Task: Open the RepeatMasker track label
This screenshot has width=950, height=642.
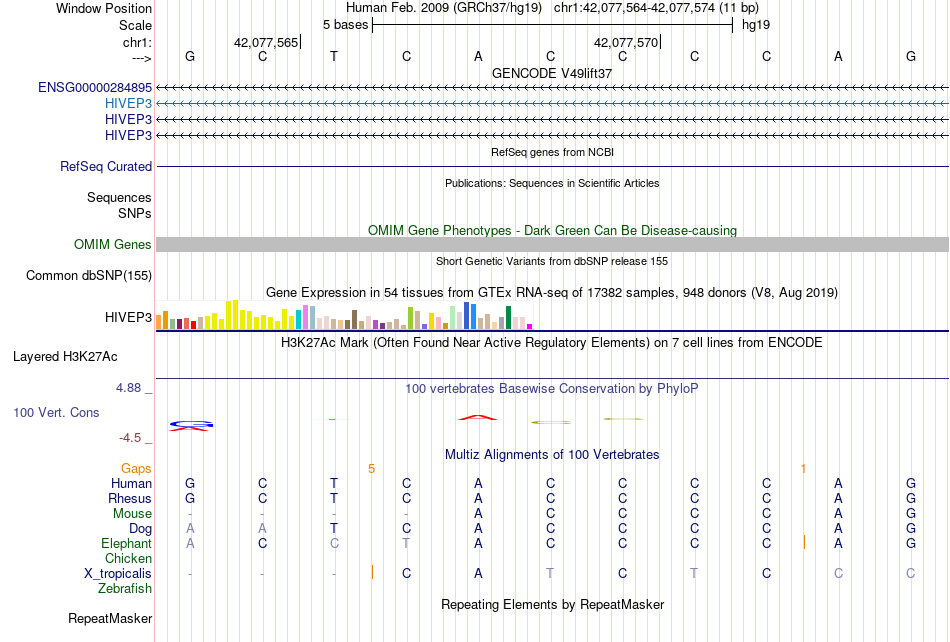Action: tap(110, 618)
